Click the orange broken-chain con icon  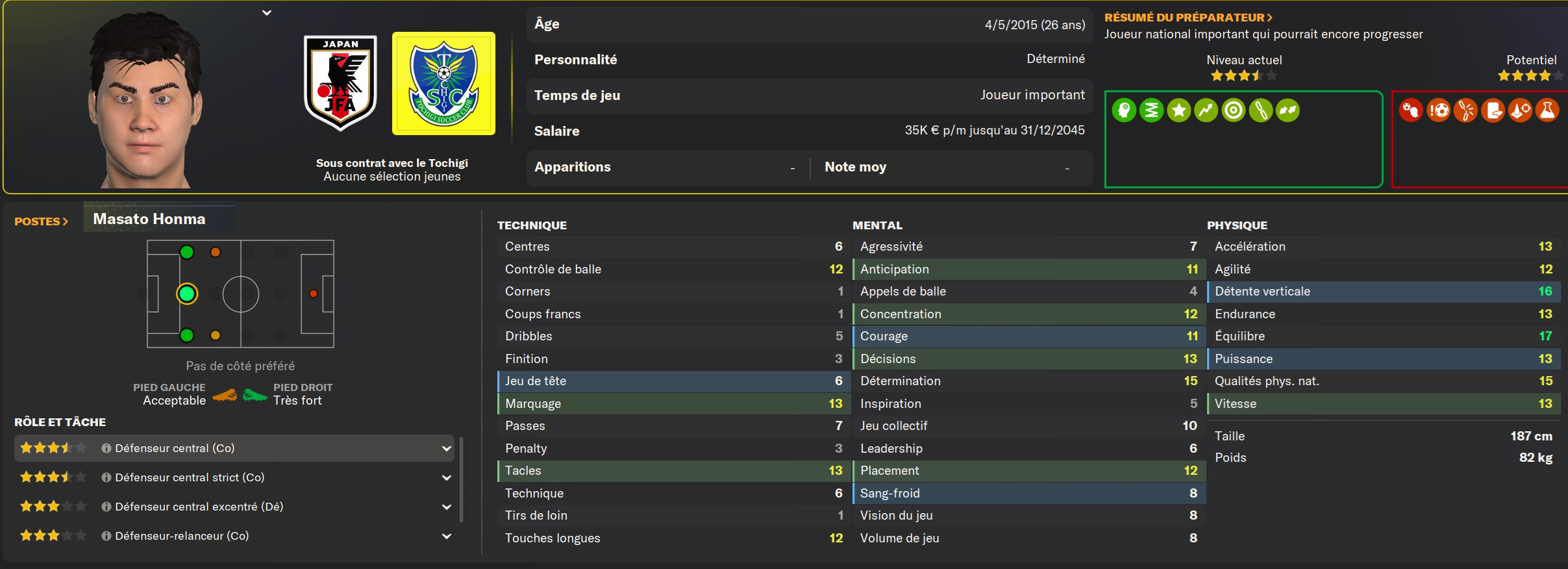[1465, 110]
